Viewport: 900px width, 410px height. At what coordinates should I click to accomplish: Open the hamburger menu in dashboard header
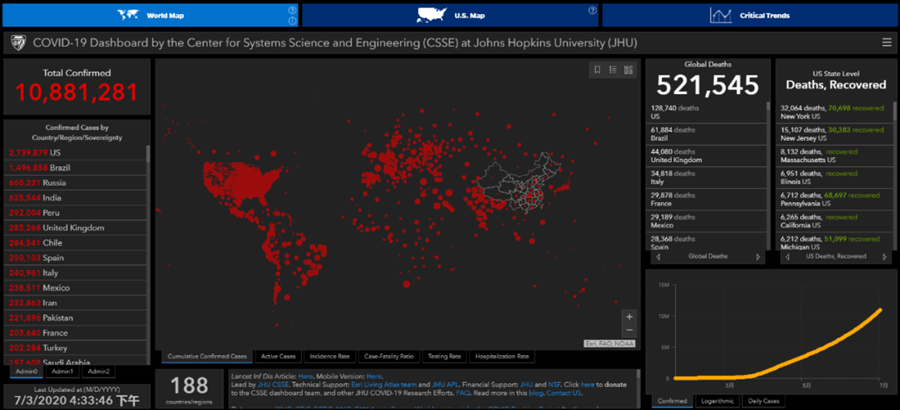[887, 42]
